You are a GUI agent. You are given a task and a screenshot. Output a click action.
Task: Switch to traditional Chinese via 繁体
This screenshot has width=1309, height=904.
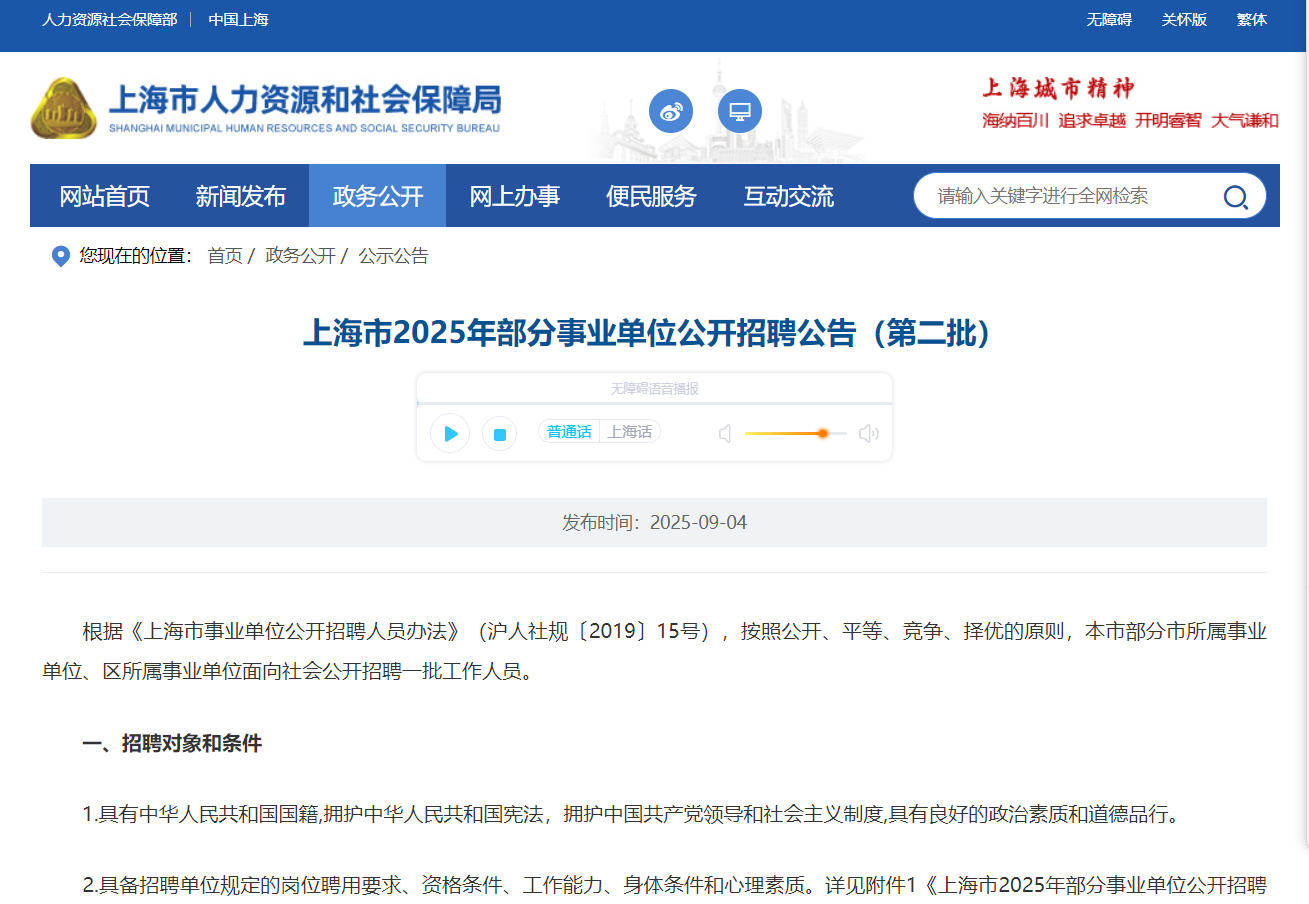pyautogui.click(x=1251, y=19)
